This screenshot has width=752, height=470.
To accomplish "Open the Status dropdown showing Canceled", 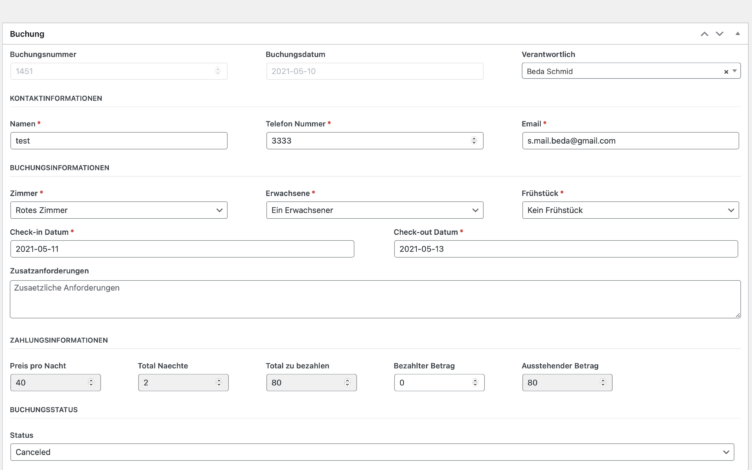I will pos(372,452).
